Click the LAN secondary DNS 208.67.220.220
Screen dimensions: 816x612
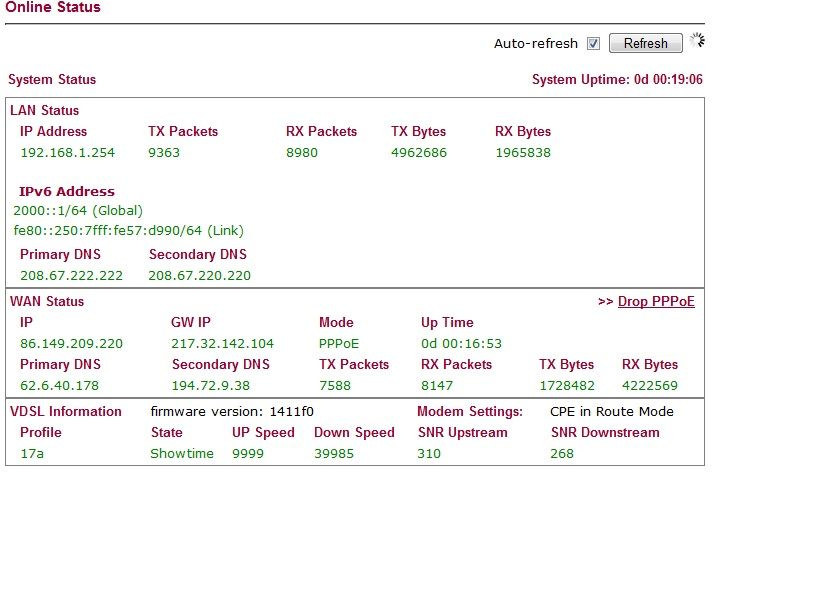[x=199, y=275]
